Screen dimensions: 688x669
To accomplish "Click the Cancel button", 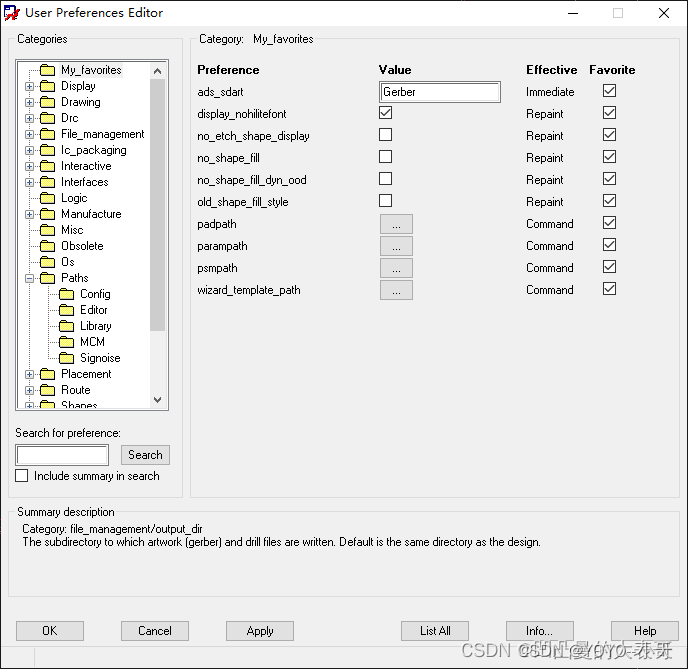I will click(155, 631).
